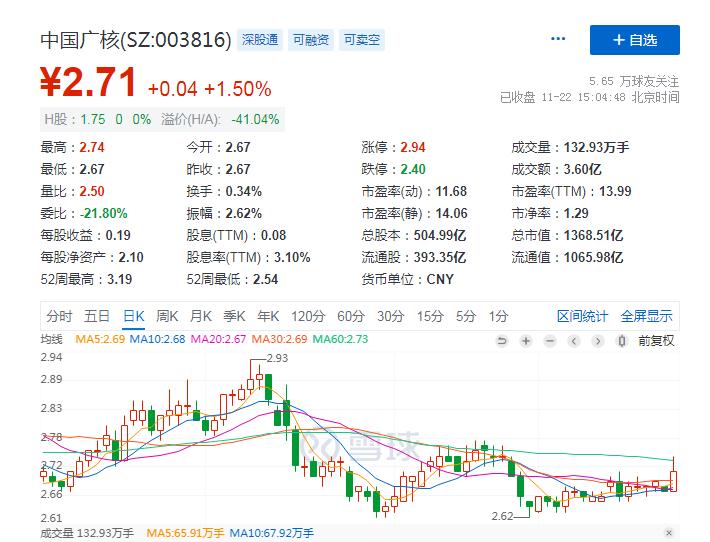Click the current price ¥2.71
Screen dimensions: 710x542
[x=88, y=82]
